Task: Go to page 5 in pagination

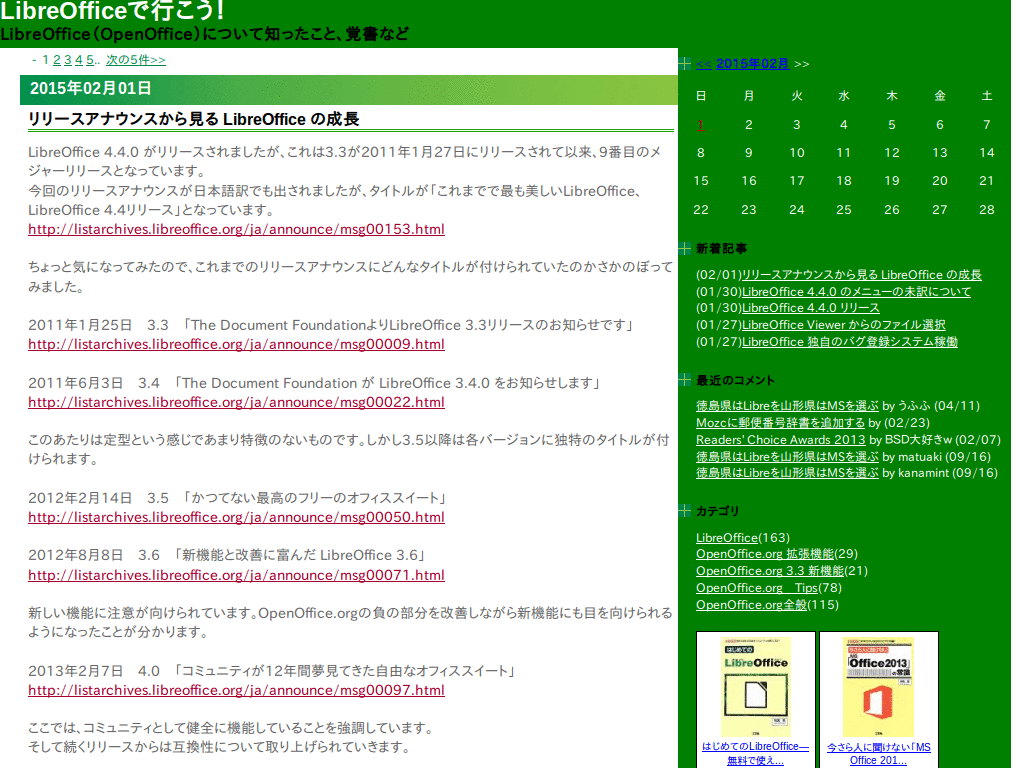Action: point(90,60)
